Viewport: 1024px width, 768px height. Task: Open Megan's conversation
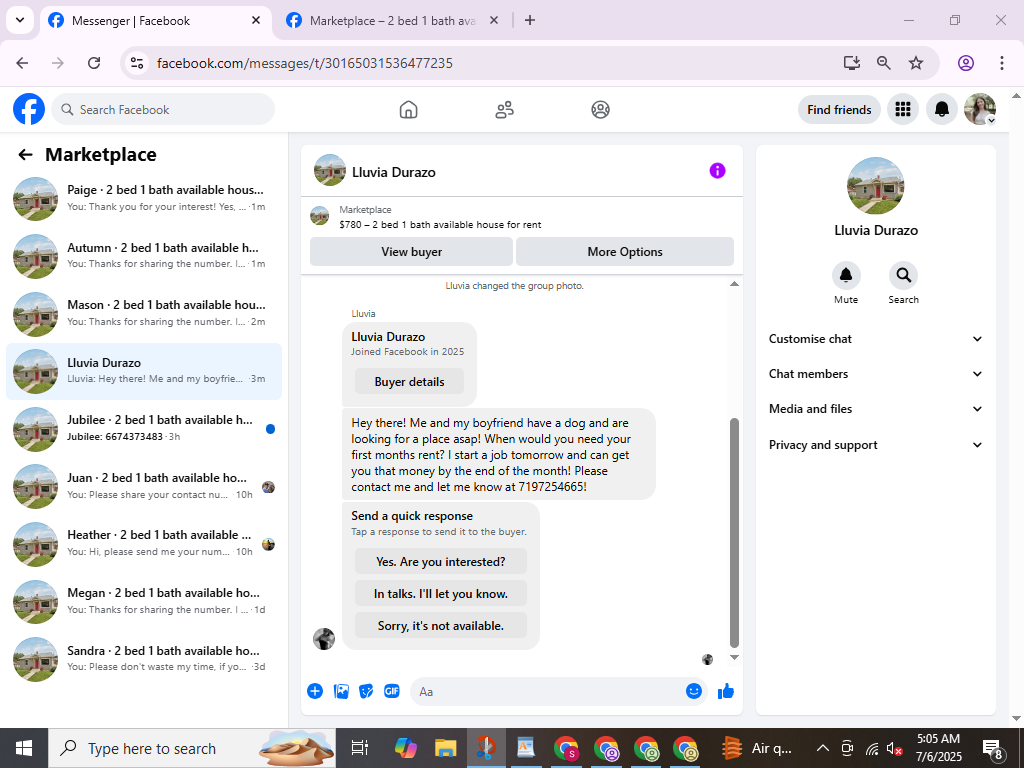click(144, 601)
